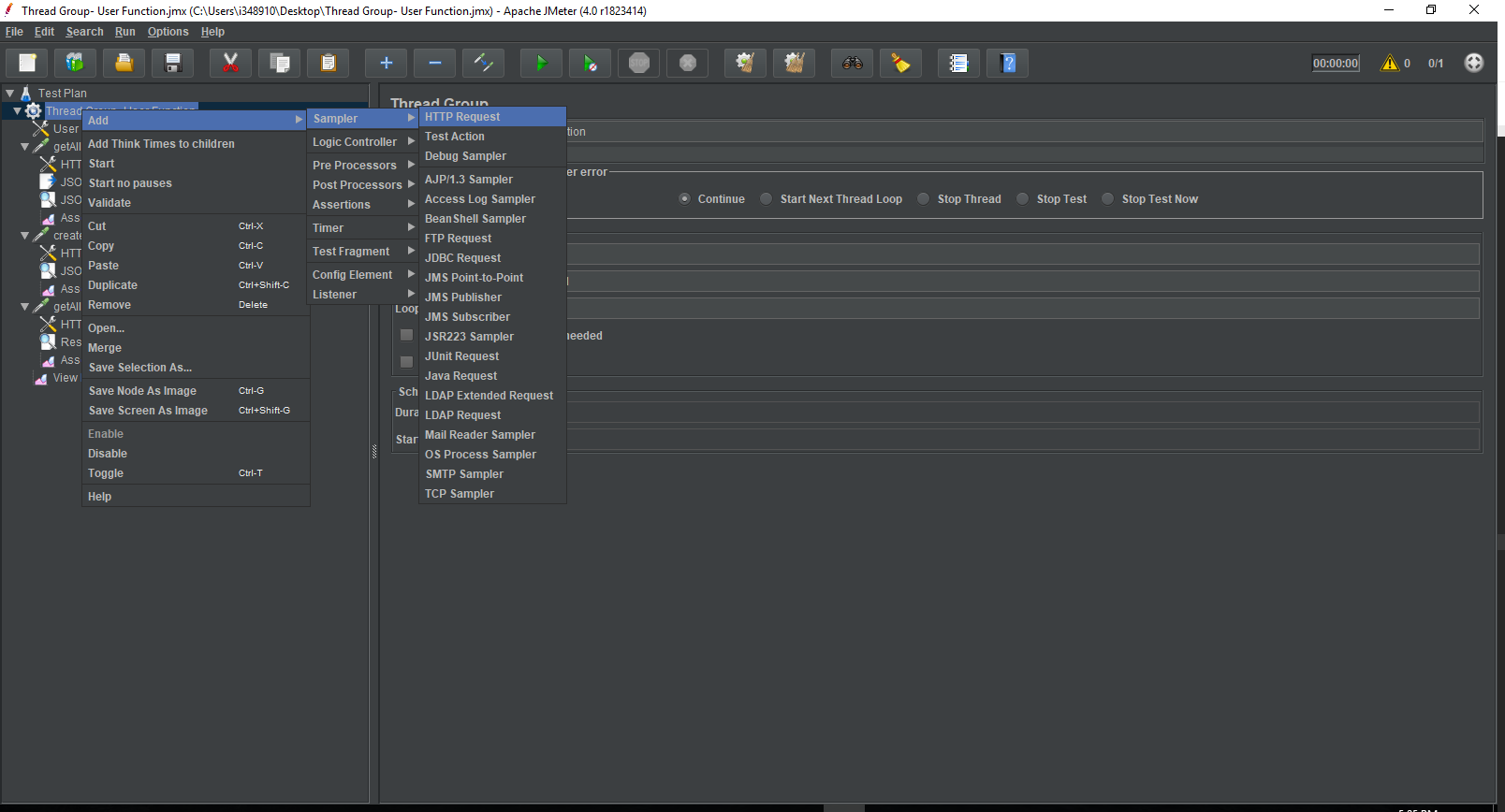1505x812 pixels.
Task: Select the Thread Group gear icon
Action: click(33, 110)
